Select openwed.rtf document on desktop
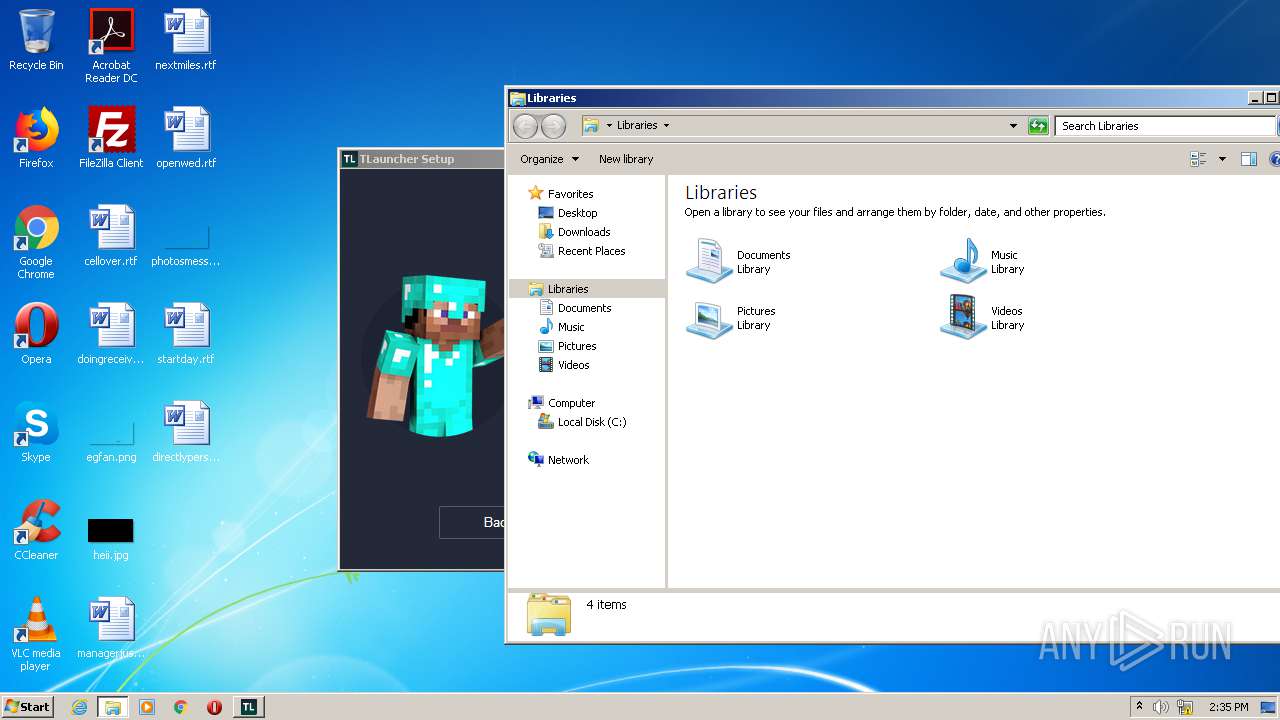This screenshot has width=1280, height=720. coord(186,138)
